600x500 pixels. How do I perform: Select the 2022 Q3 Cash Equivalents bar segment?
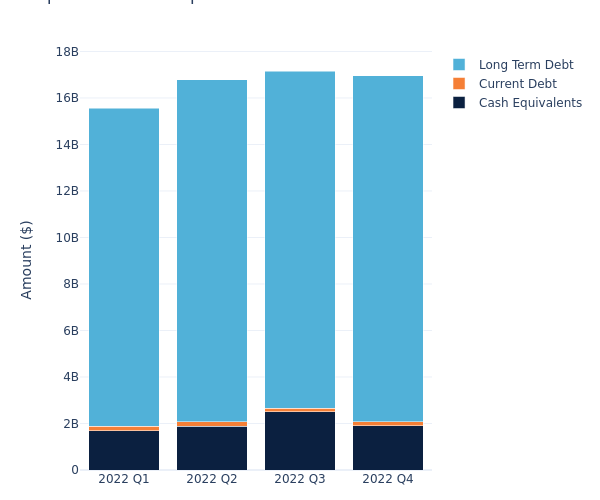(x=300, y=441)
